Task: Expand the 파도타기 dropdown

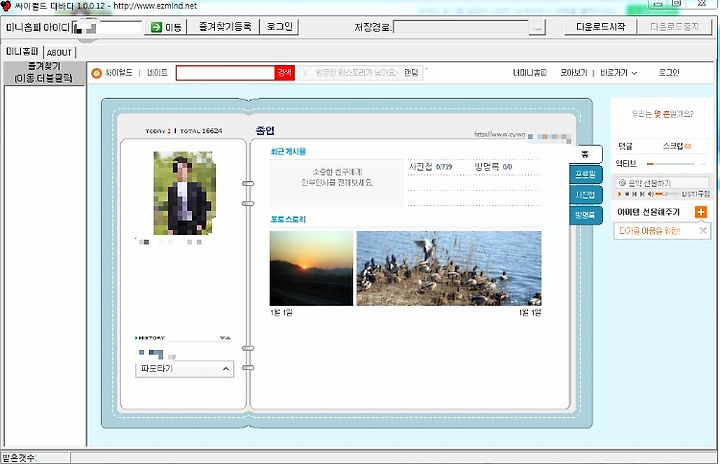Action: [x=185, y=369]
